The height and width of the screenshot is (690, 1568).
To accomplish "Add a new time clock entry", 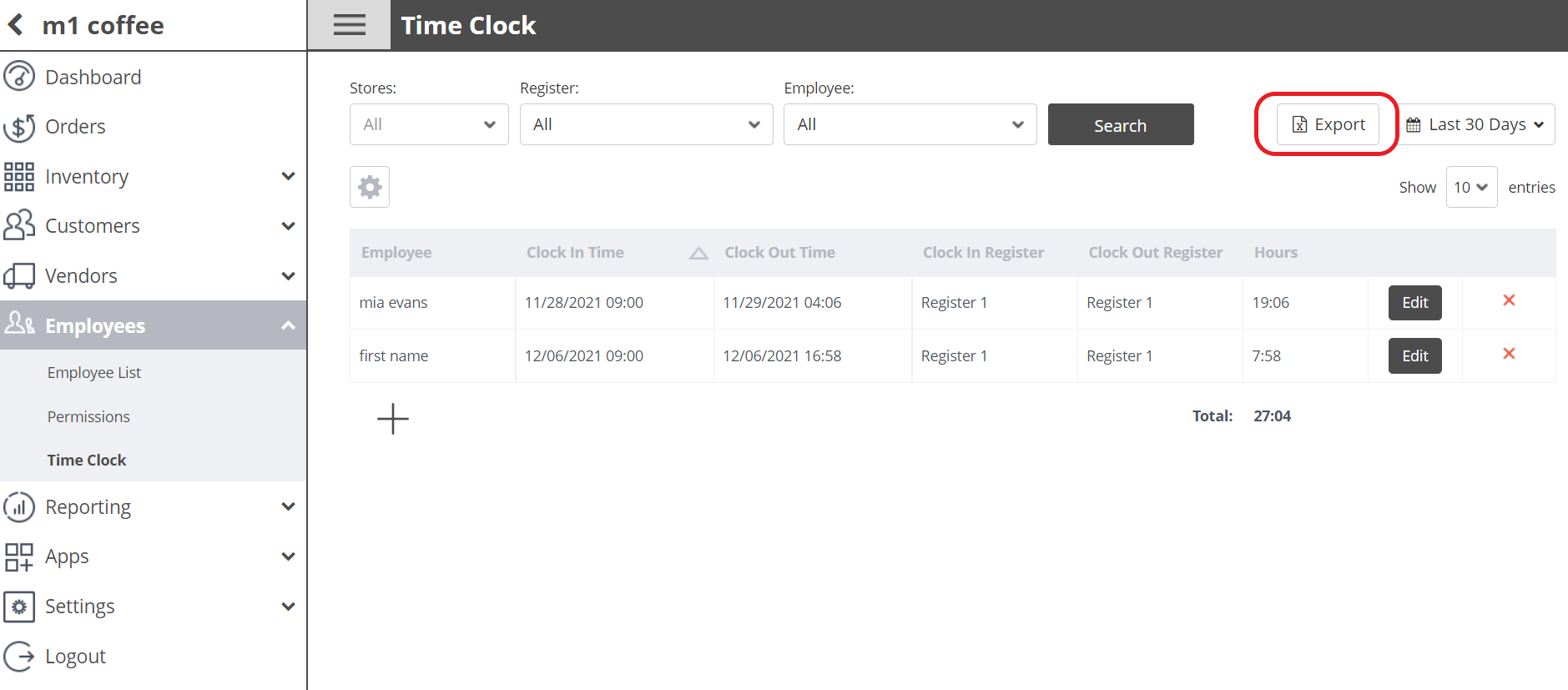I will point(393,418).
